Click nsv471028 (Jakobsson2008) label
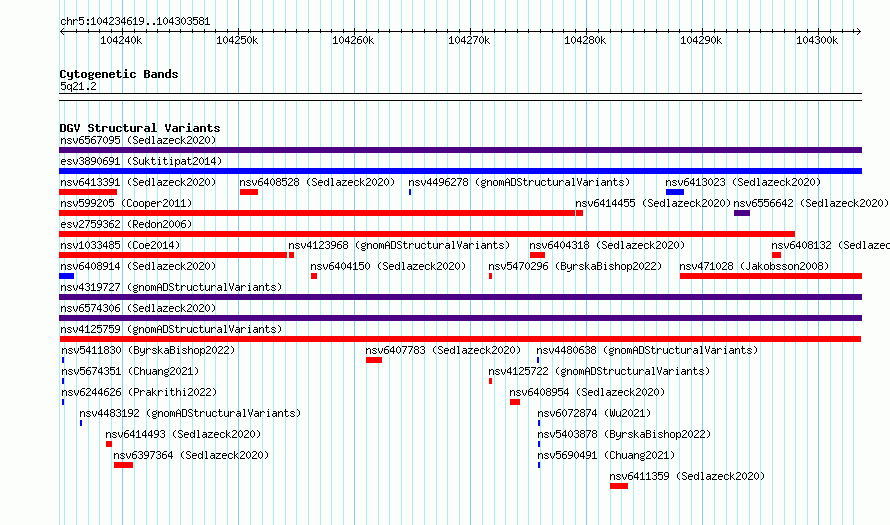The height and width of the screenshot is (525, 890). point(754,266)
